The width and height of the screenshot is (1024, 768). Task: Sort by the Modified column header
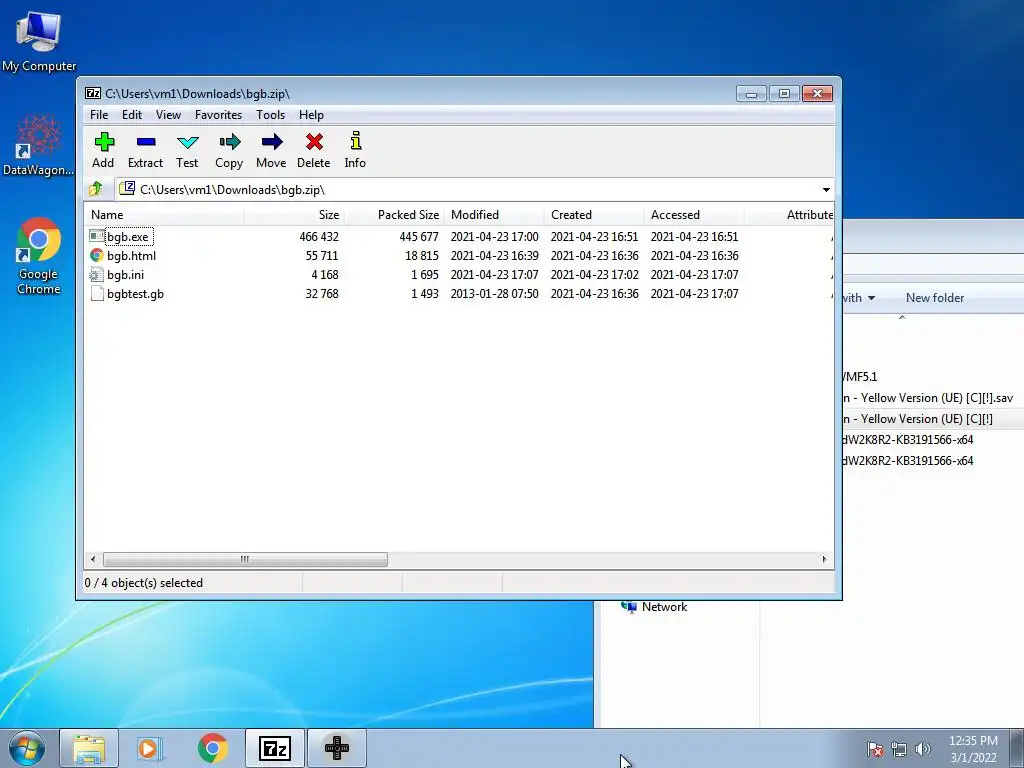[x=495, y=215]
